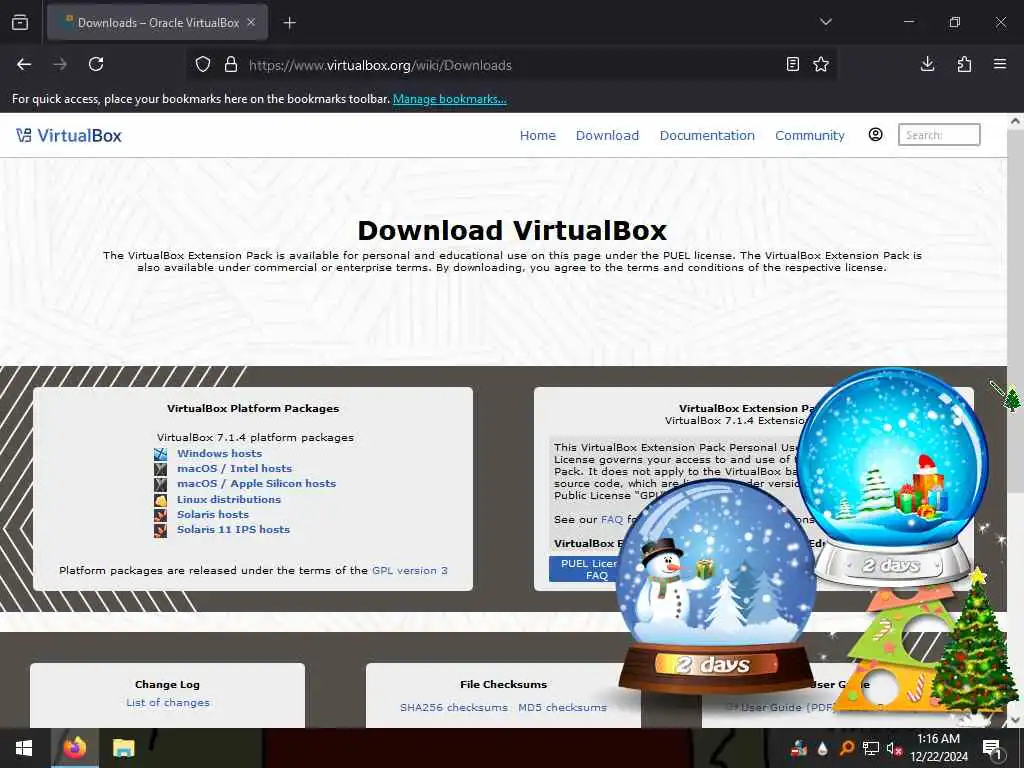1024x768 pixels.
Task: Open the MD5 checksums link
Action: pyautogui.click(x=562, y=707)
